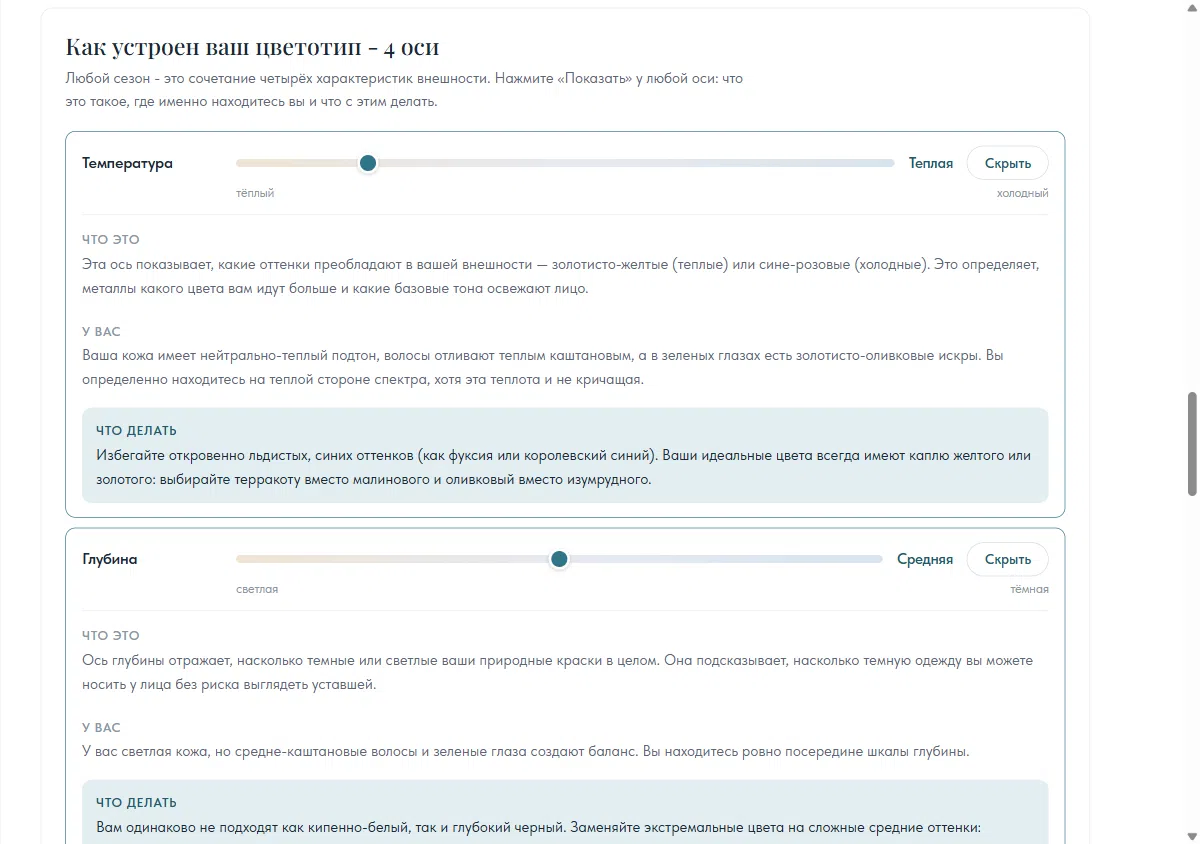
Task: Click the Средняя value label
Action: (925, 559)
